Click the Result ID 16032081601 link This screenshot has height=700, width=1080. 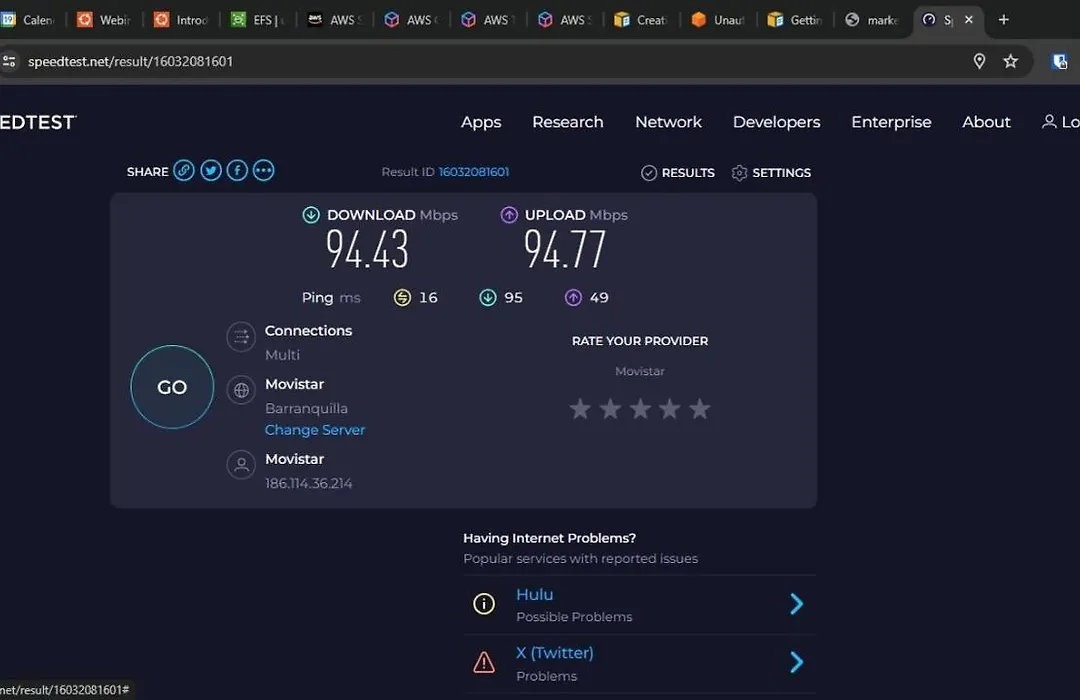tap(474, 172)
